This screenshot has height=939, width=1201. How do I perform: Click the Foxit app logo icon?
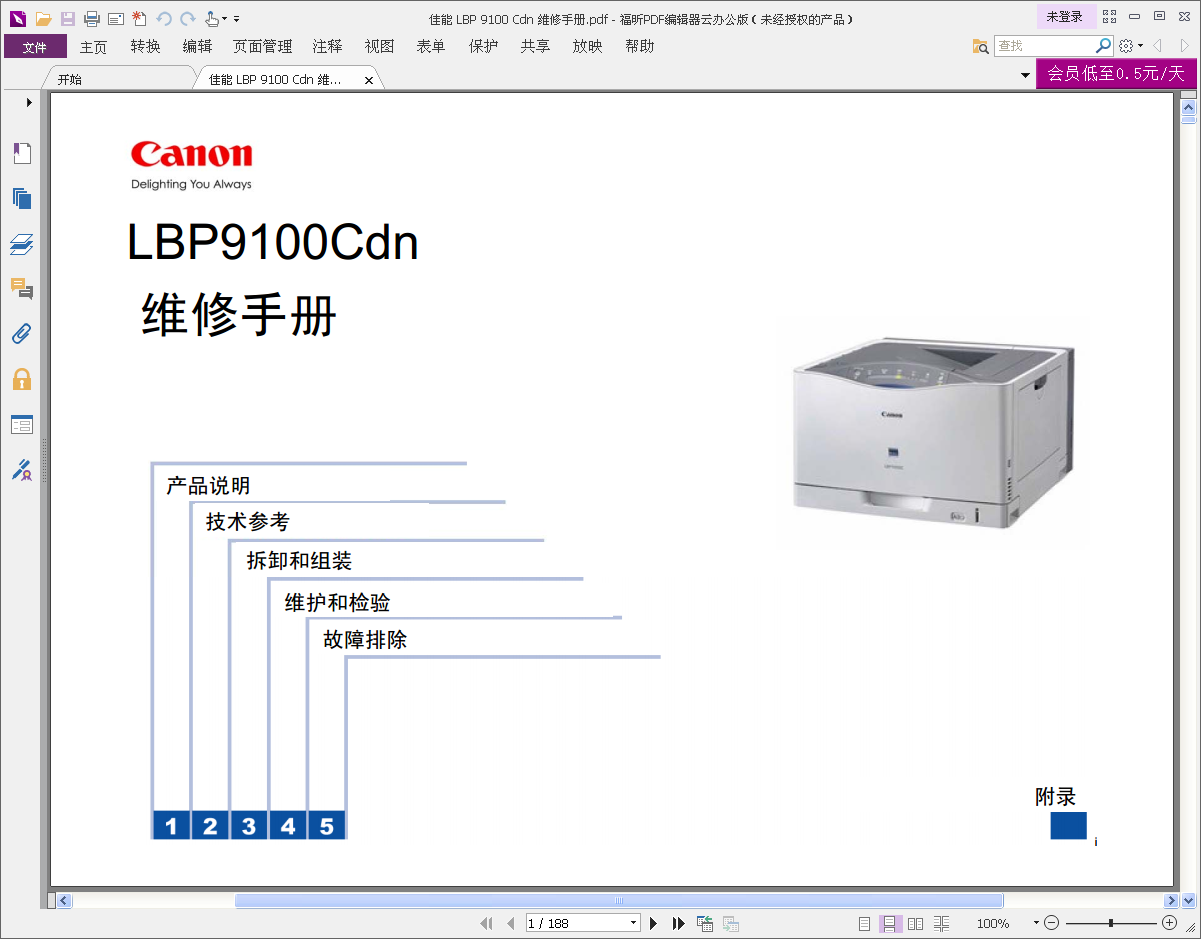coord(17,18)
